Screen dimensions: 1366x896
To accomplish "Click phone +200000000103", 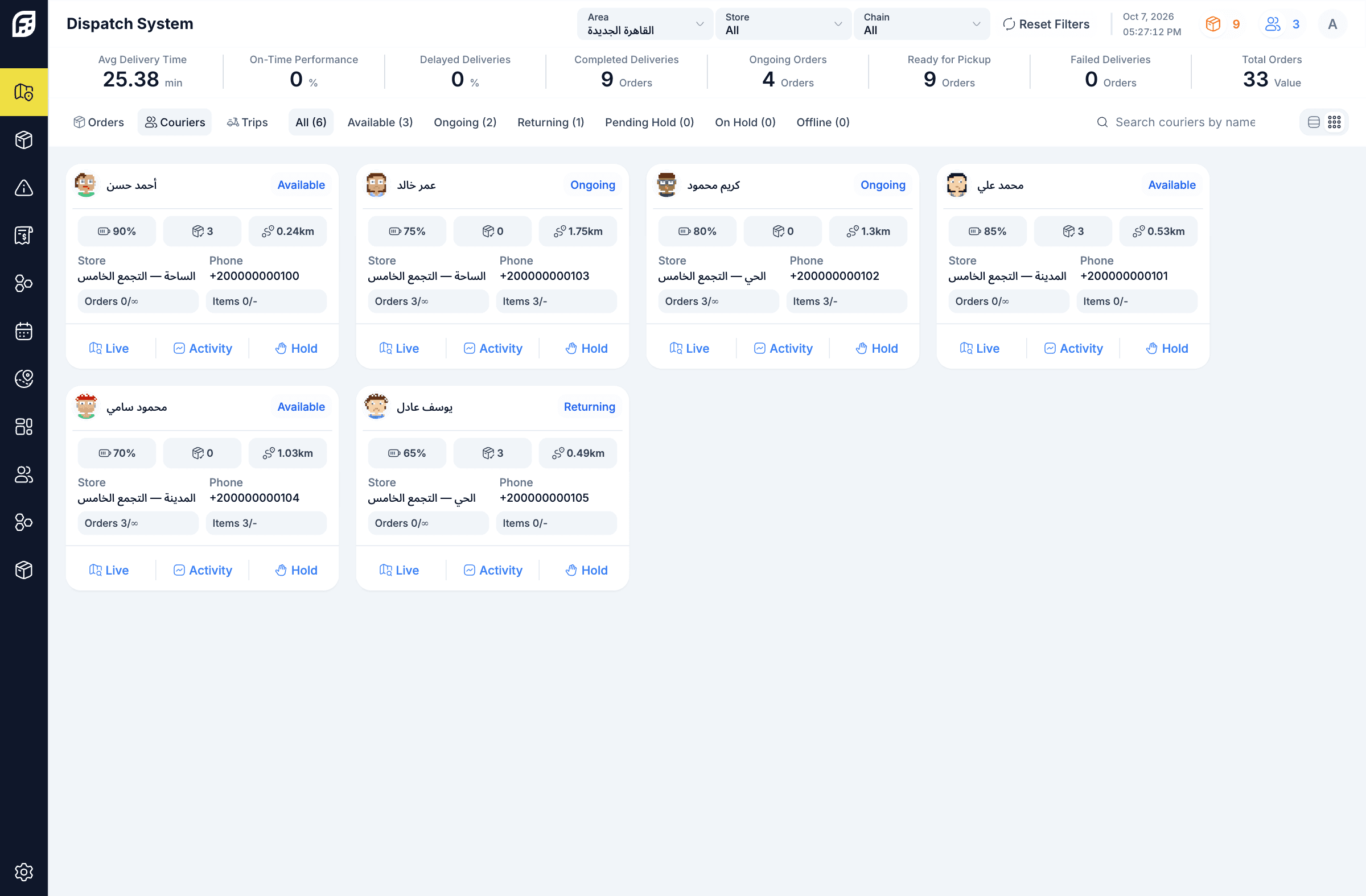I will tap(545, 276).
